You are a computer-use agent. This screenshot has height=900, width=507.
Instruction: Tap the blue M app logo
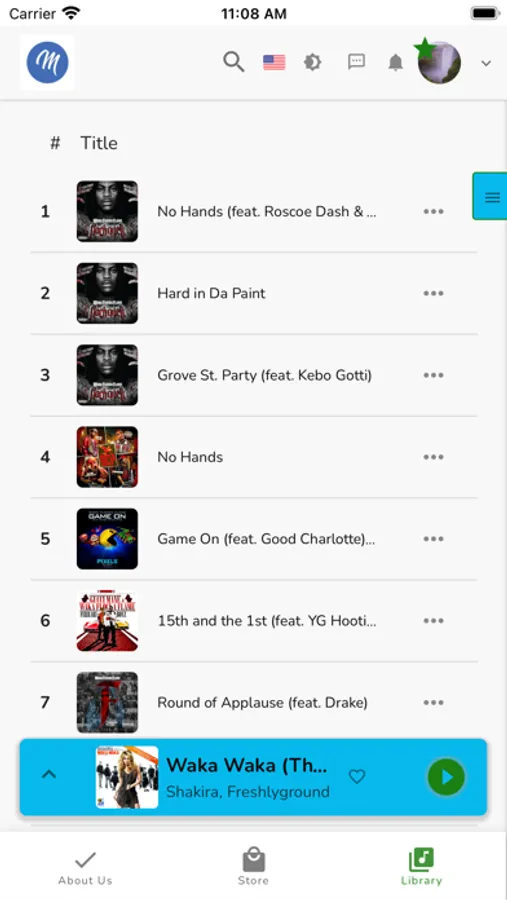[48, 63]
